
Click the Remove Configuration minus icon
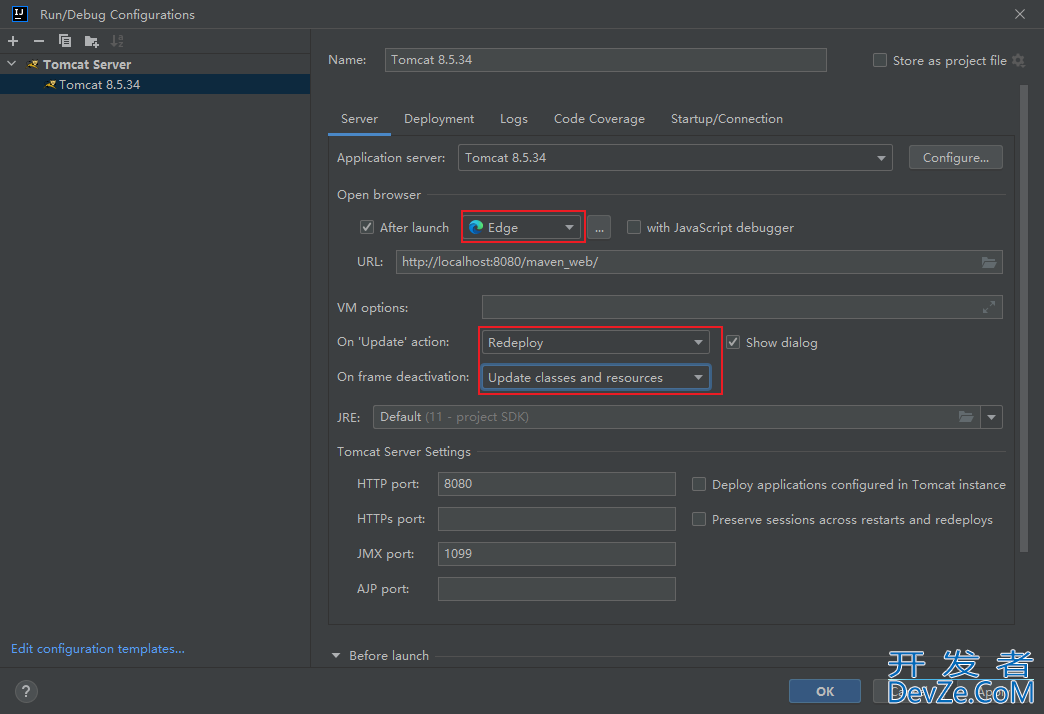(39, 41)
